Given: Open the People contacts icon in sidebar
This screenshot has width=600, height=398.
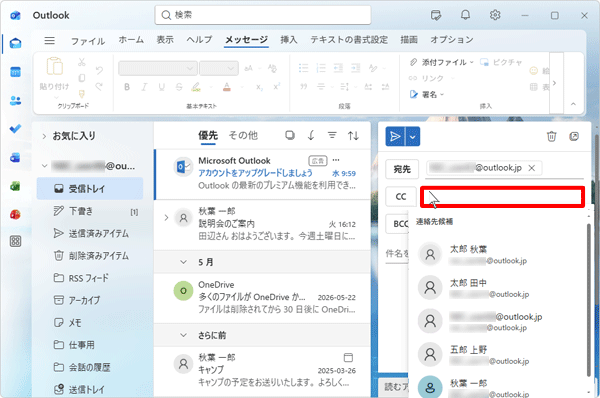Looking at the screenshot, I should 16,101.
